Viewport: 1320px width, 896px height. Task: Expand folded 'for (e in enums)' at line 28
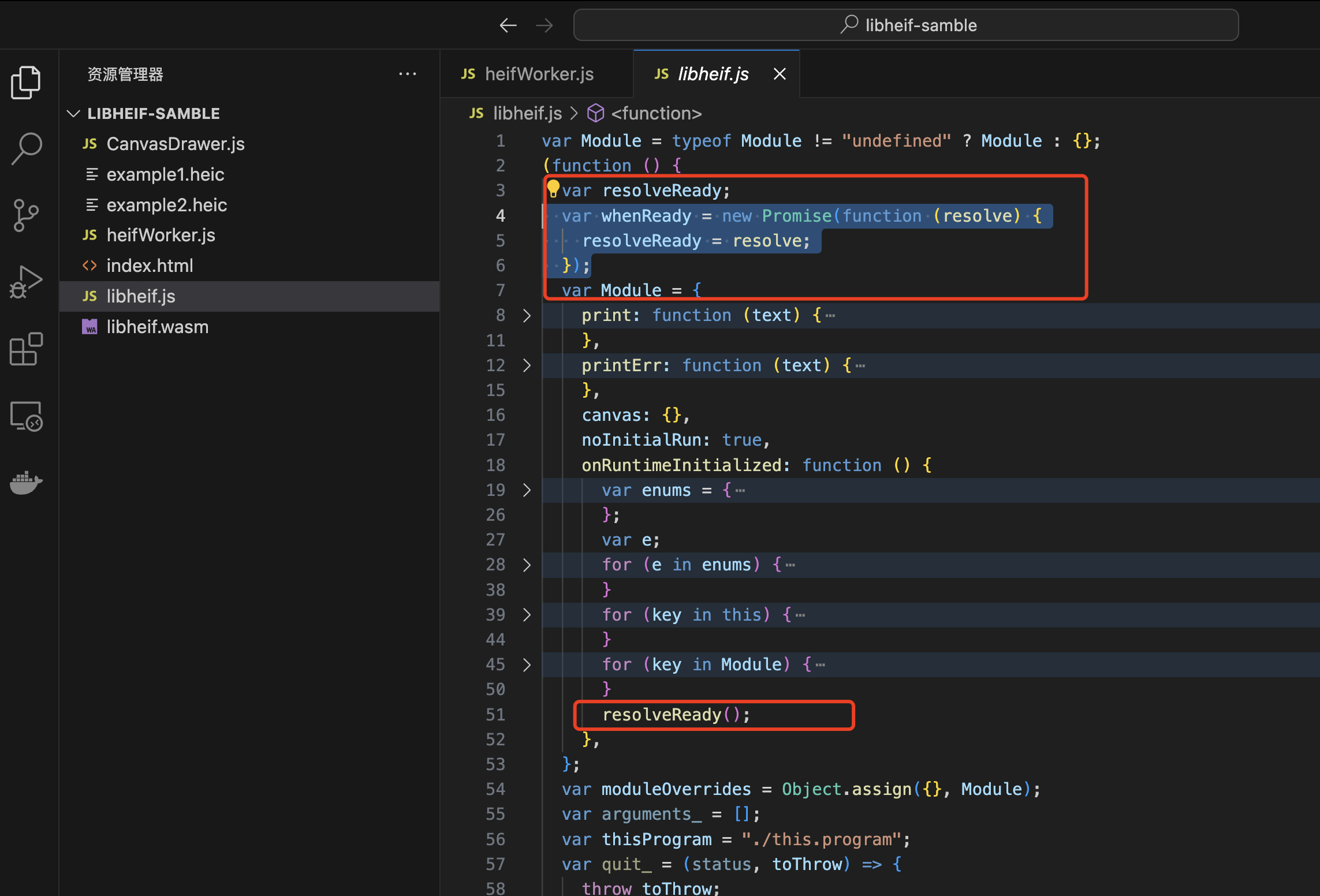click(527, 565)
